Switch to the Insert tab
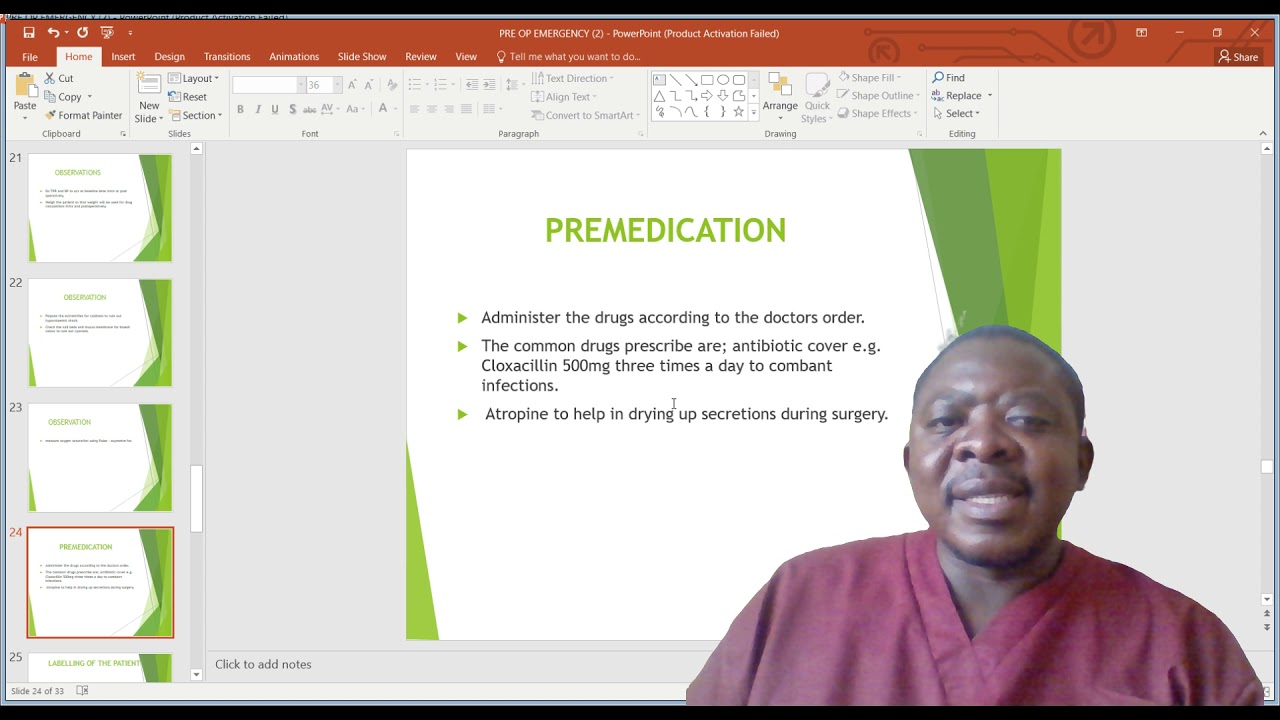 click(123, 57)
